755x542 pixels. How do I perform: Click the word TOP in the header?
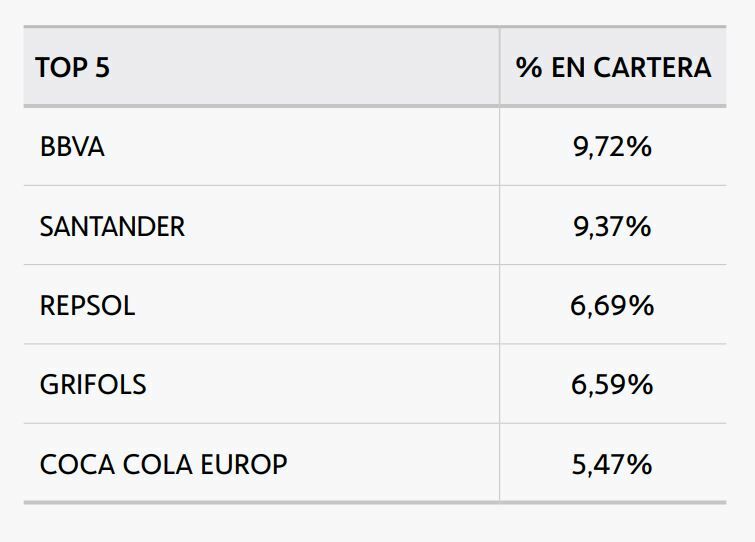pos(61,68)
